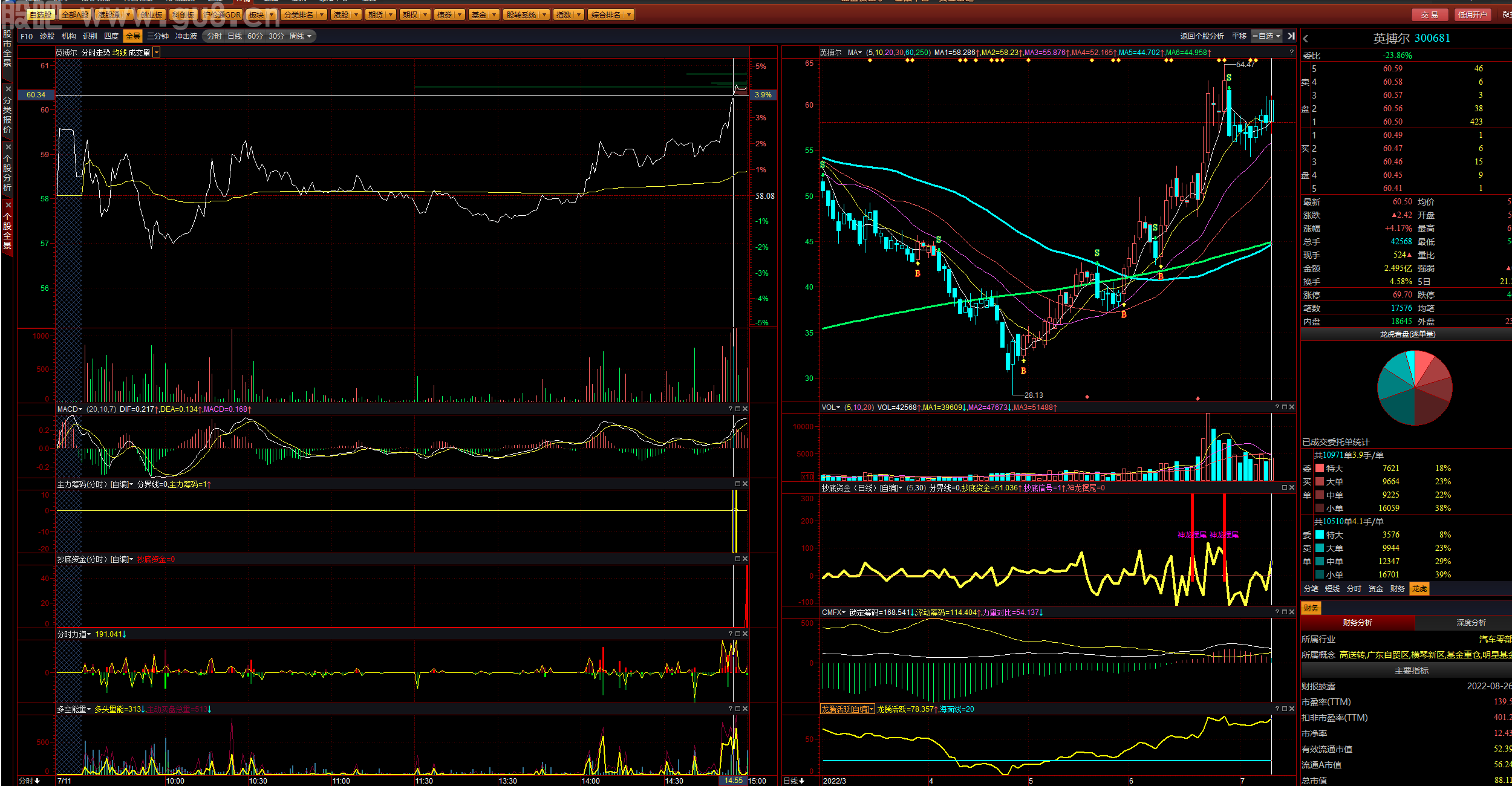Open help for the MACD indicator
This screenshot has height=786, width=1512.
tap(731, 409)
